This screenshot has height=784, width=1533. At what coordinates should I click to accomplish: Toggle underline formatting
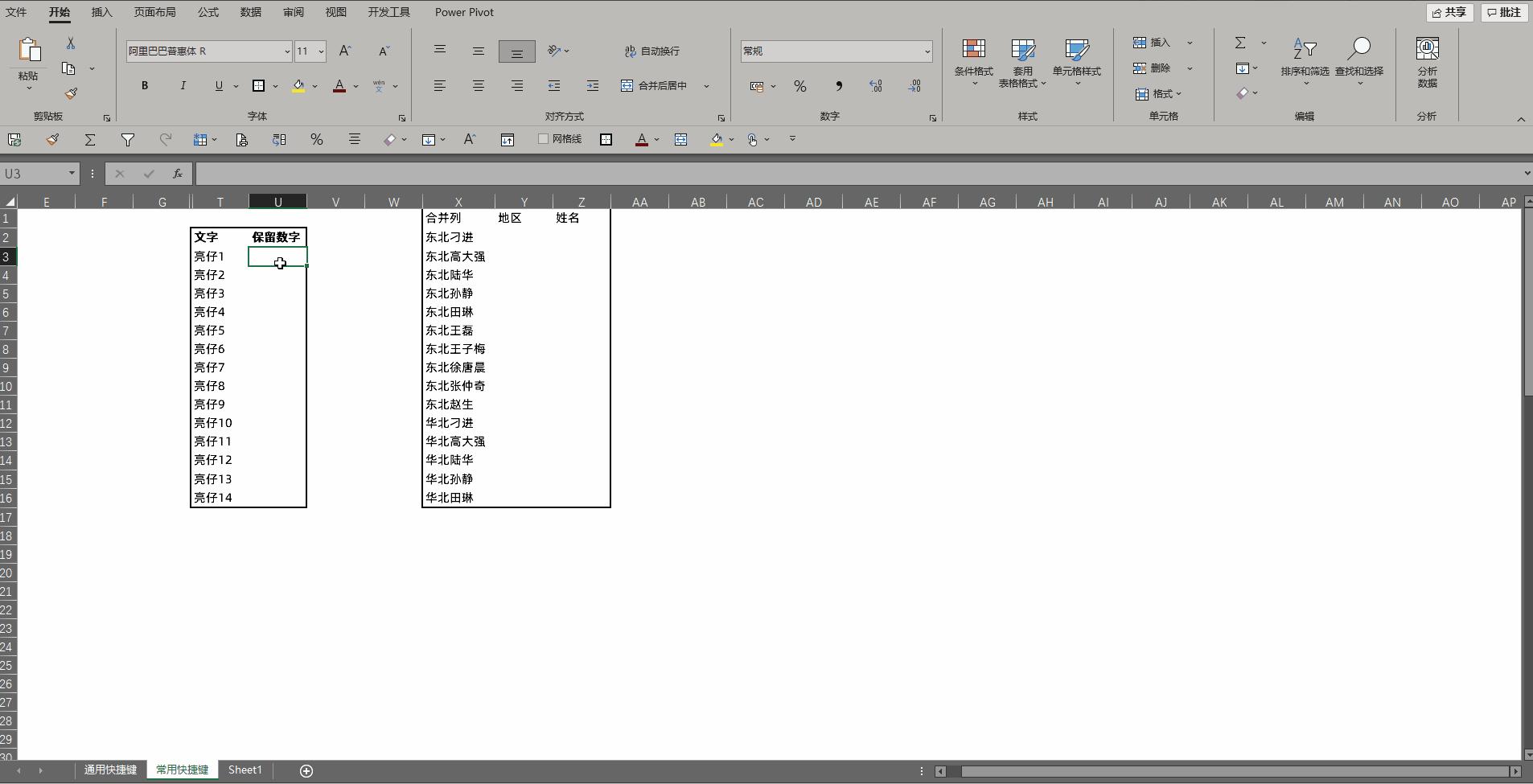(219, 85)
